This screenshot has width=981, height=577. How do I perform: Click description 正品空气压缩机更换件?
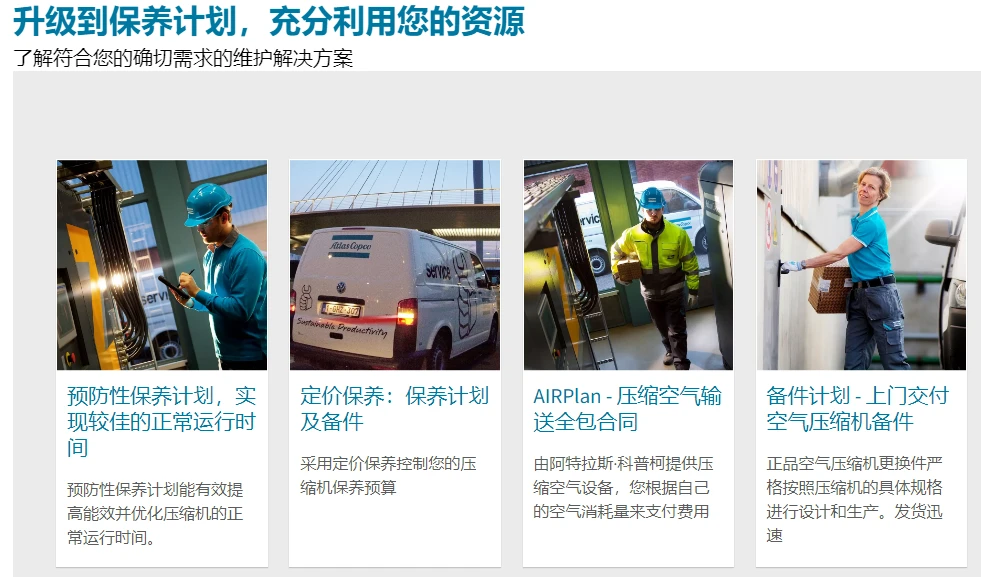pos(855,499)
